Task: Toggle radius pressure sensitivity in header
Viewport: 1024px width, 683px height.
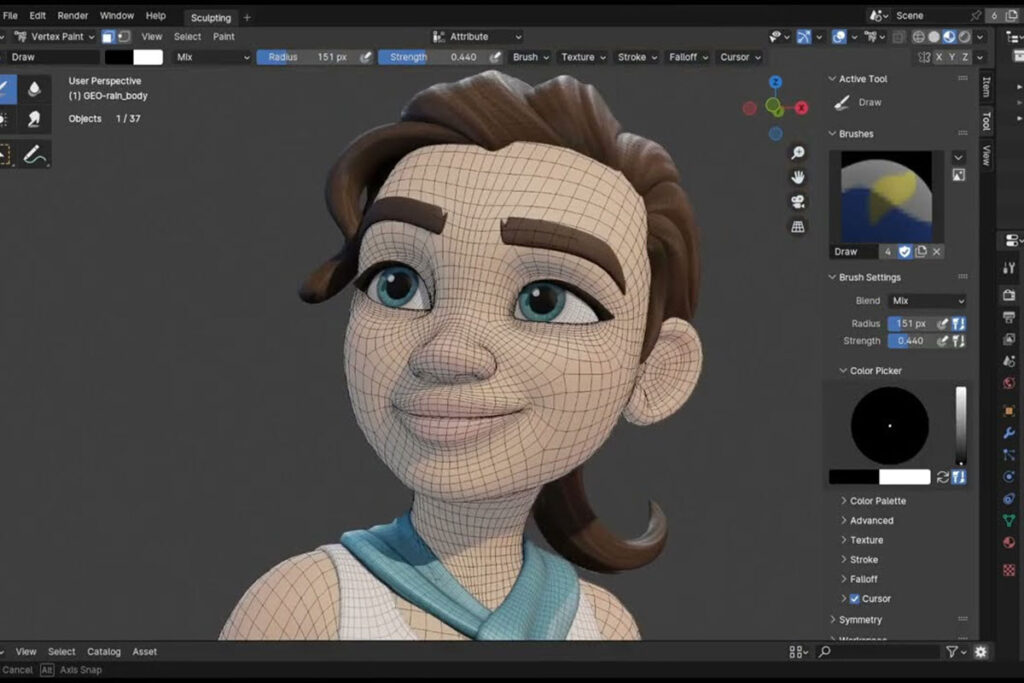Action: click(x=366, y=57)
